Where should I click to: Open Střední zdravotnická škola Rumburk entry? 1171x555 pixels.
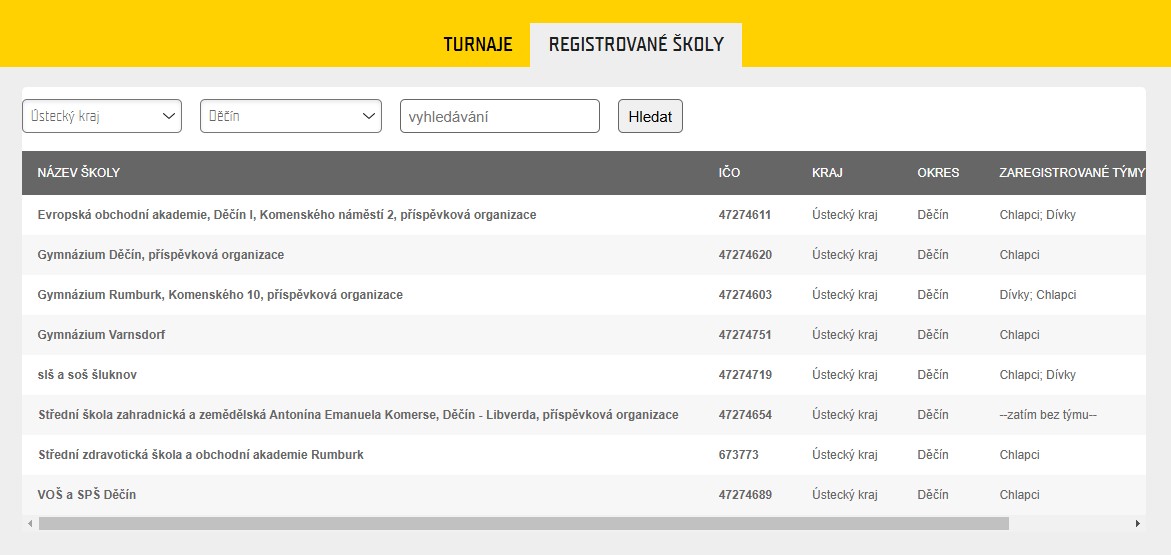pyautogui.click(x=584, y=455)
